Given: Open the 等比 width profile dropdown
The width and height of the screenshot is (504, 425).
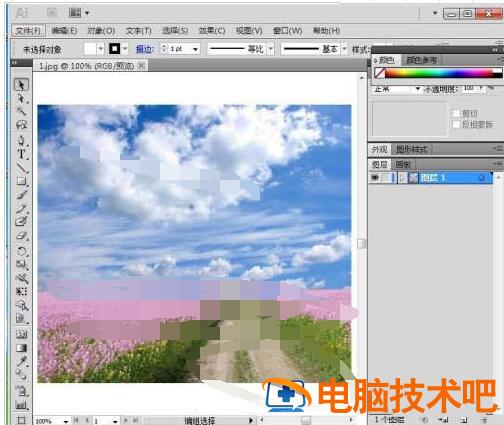Looking at the screenshot, I should click(271, 49).
